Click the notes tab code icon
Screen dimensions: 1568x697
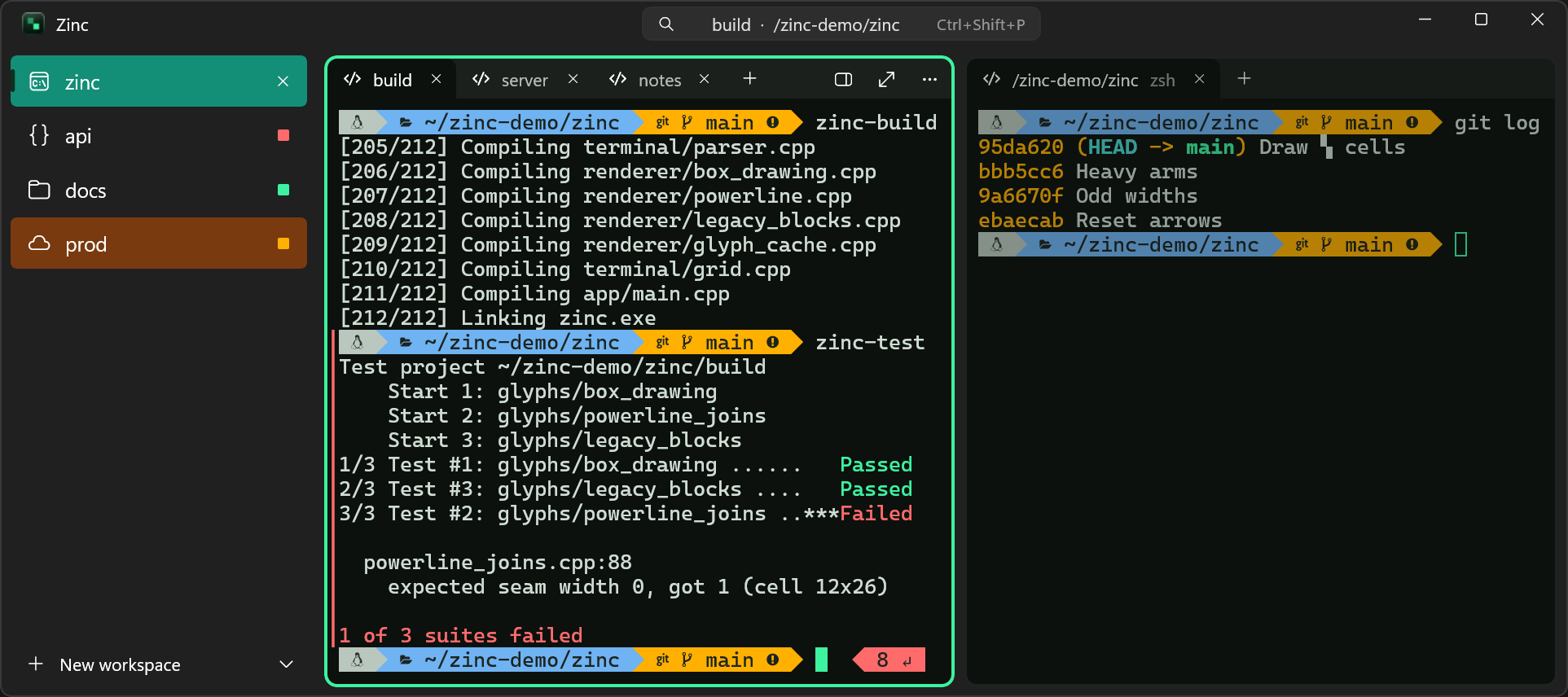618,79
